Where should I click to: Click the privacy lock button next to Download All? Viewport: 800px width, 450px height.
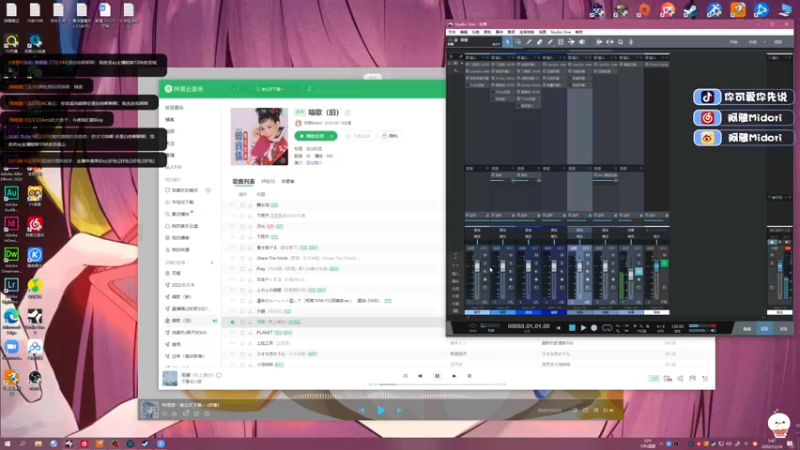[x=390, y=136]
